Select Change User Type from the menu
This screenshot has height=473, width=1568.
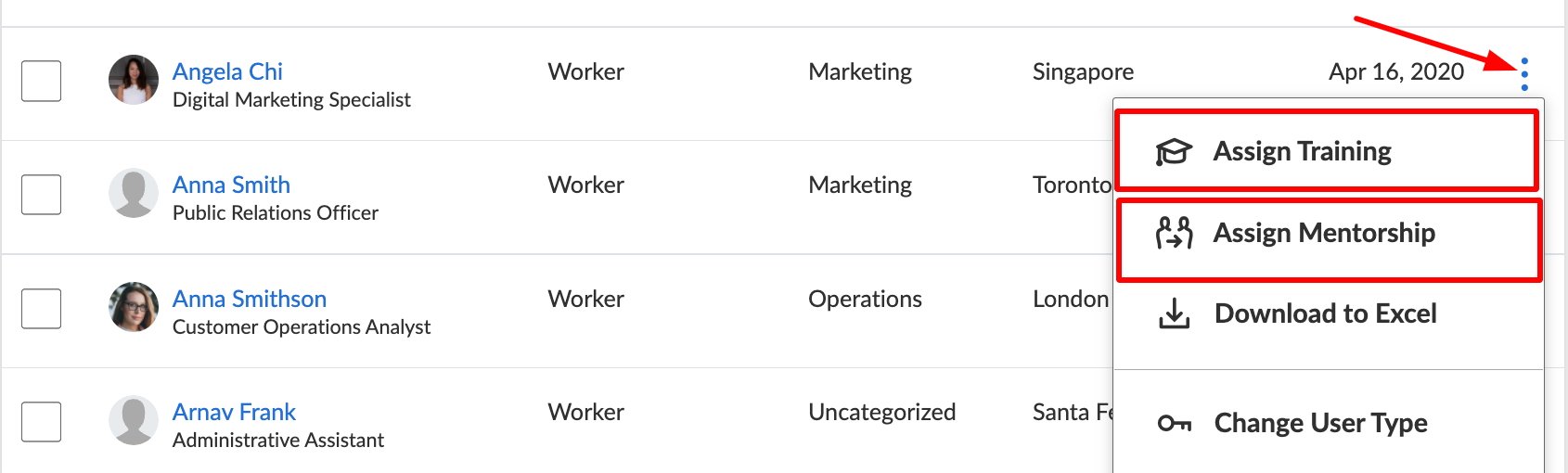pyautogui.click(x=1329, y=423)
